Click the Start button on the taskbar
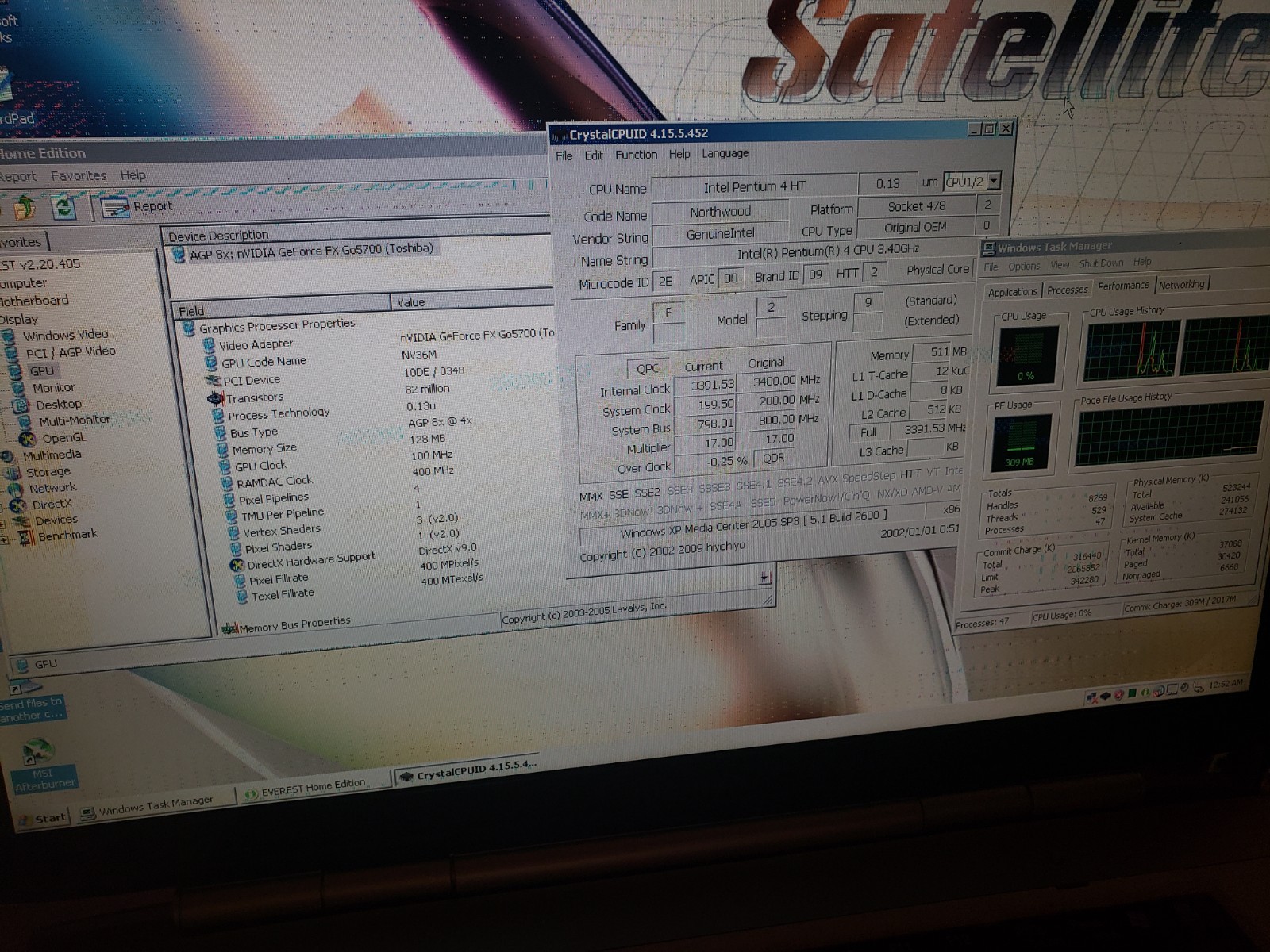Image resolution: width=1270 pixels, height=952 pixels. click(44, 818)
